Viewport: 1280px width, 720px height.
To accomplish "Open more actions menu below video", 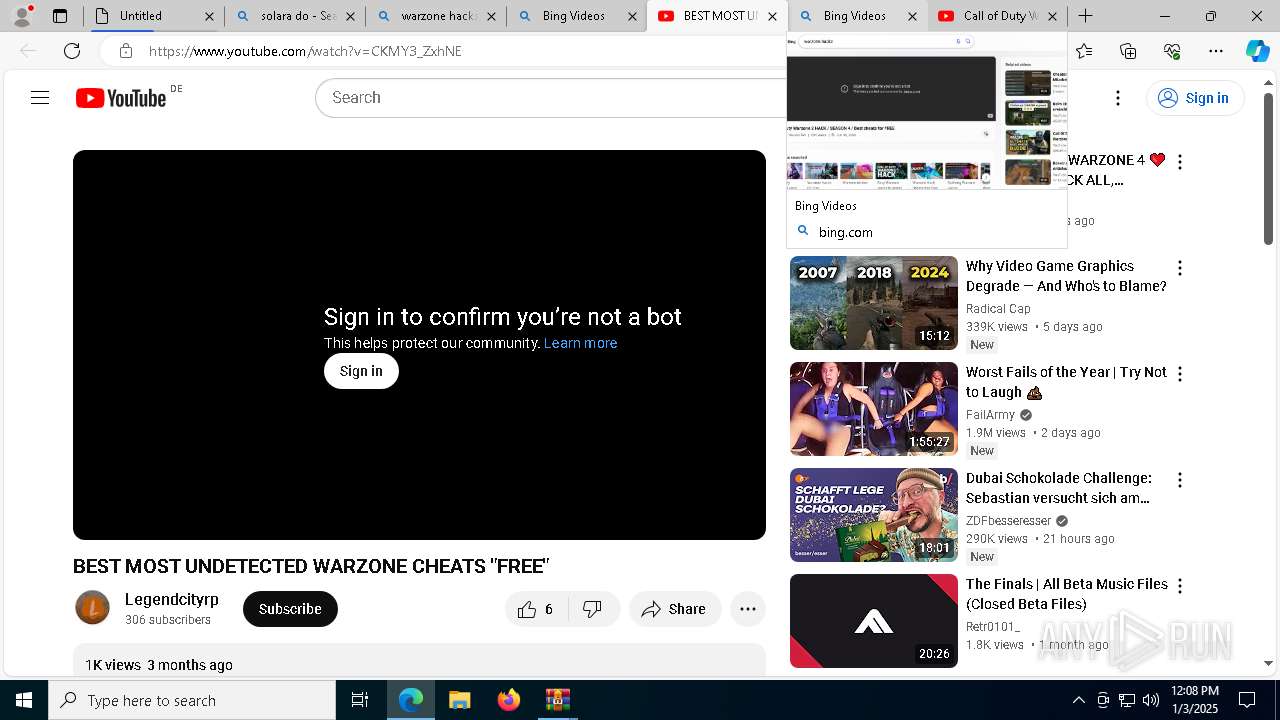I will point(747,609).
